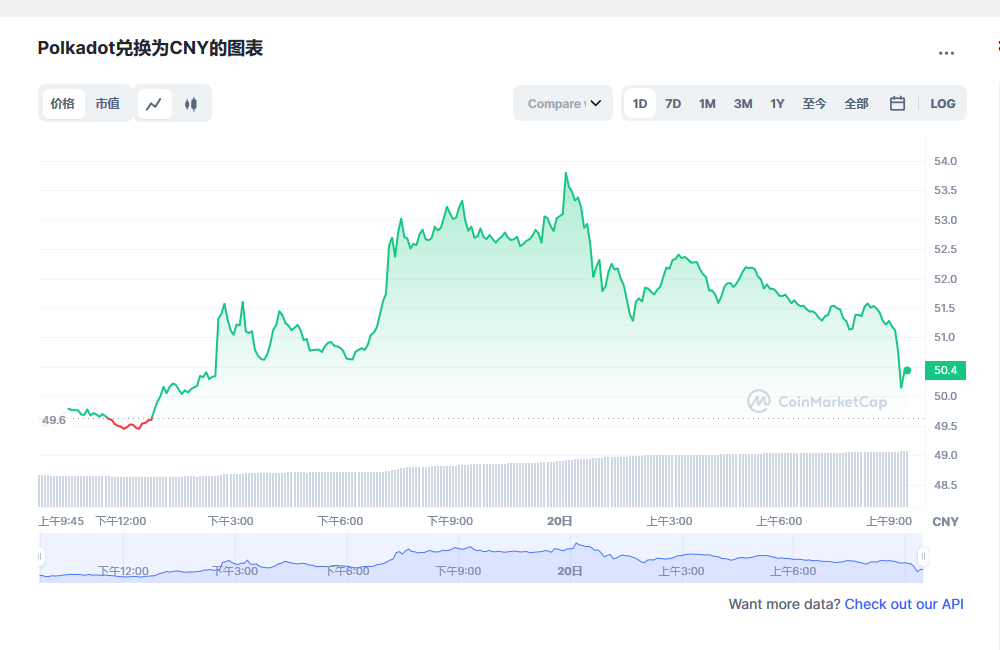Click the 49.0 y-axis value
The width and height of the screenshot is (1000, 650).
click(945, 455)
